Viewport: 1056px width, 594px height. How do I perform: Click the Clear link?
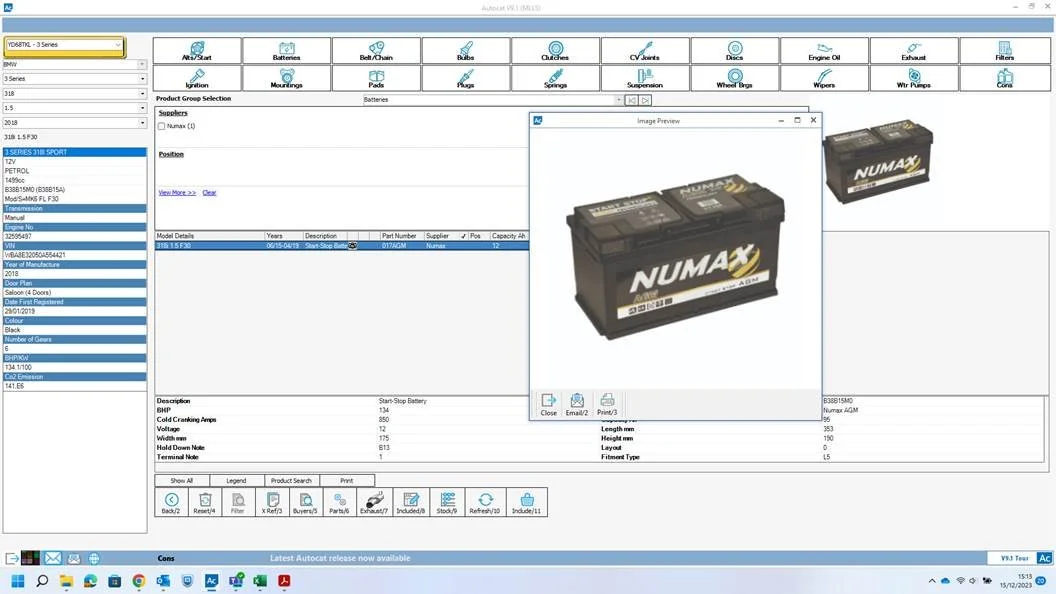(209, 193)
